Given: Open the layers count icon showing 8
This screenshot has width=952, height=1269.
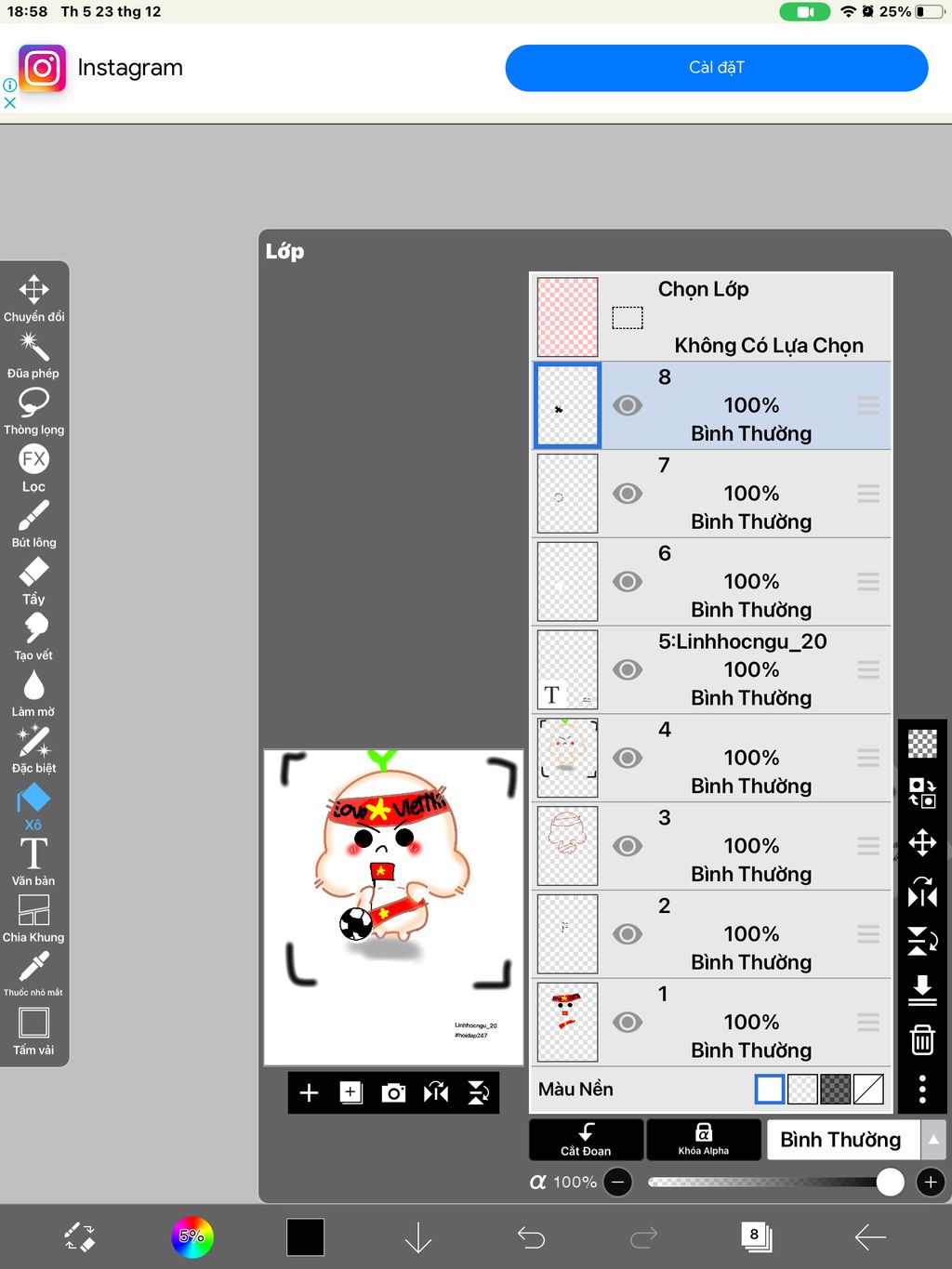Looking at the screenshot, I should [757, 1236].
